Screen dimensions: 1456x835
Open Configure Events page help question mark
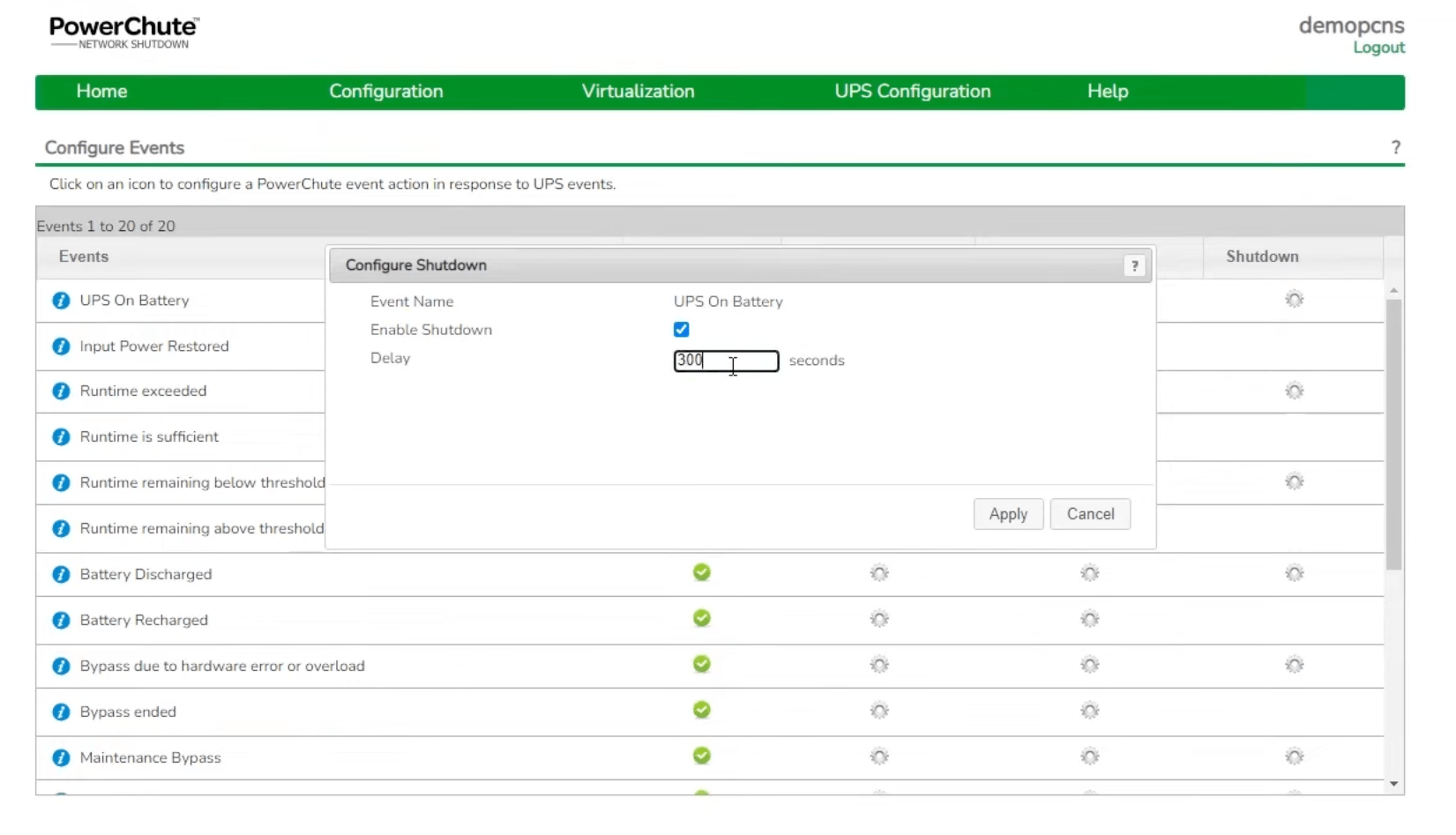point(1395,147)
